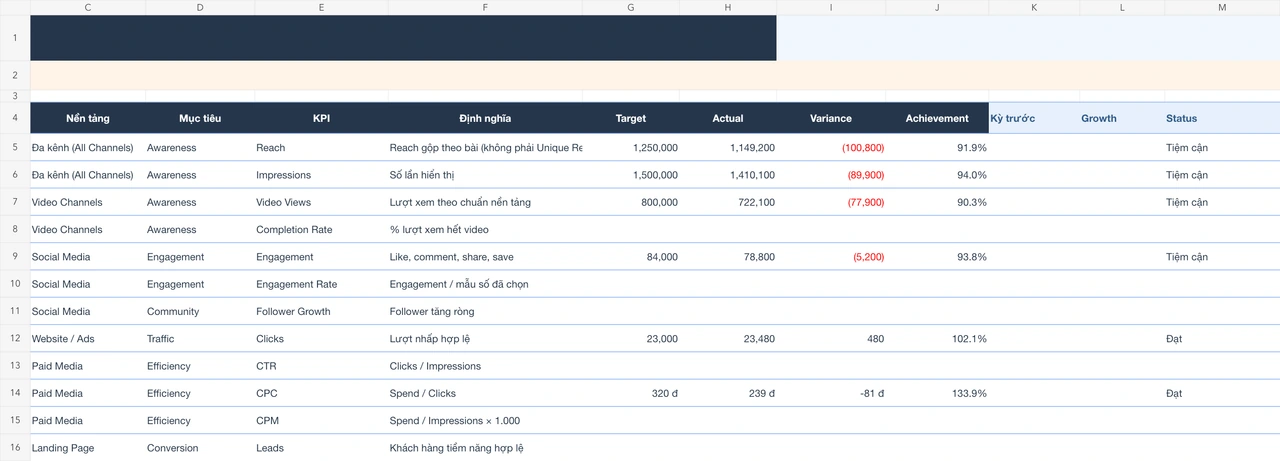Screen dimensions: 1280x461
Task: Select the "Video Views" KPI cell
Action: (x=321, y=202)
